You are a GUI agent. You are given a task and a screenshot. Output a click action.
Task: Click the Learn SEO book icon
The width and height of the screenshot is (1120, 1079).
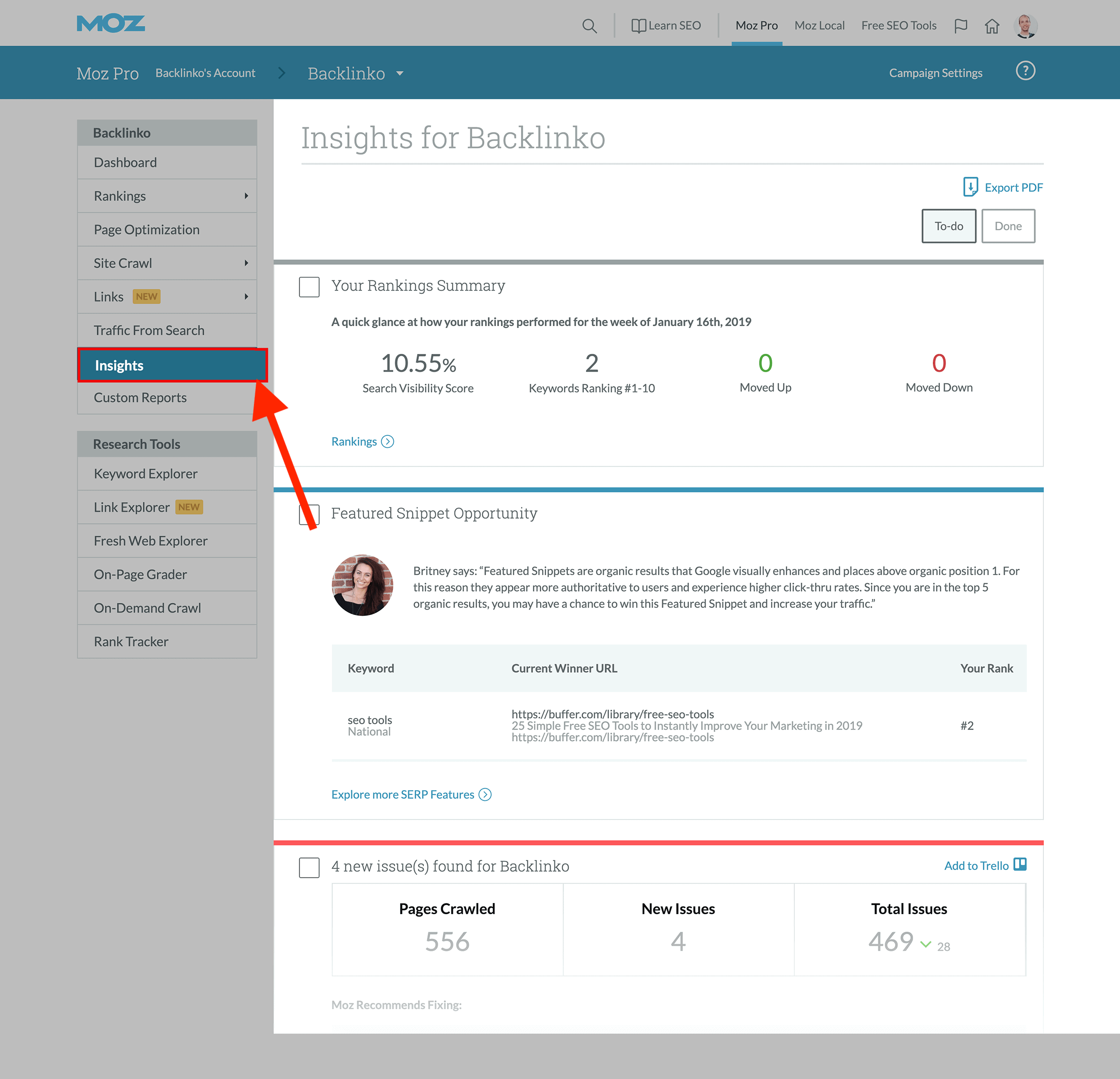pos(638,26)
